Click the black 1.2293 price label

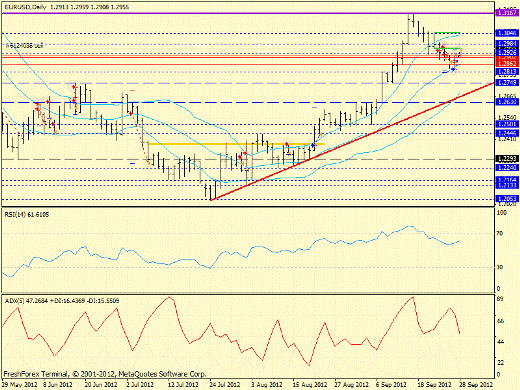click(x=507, y=159)
